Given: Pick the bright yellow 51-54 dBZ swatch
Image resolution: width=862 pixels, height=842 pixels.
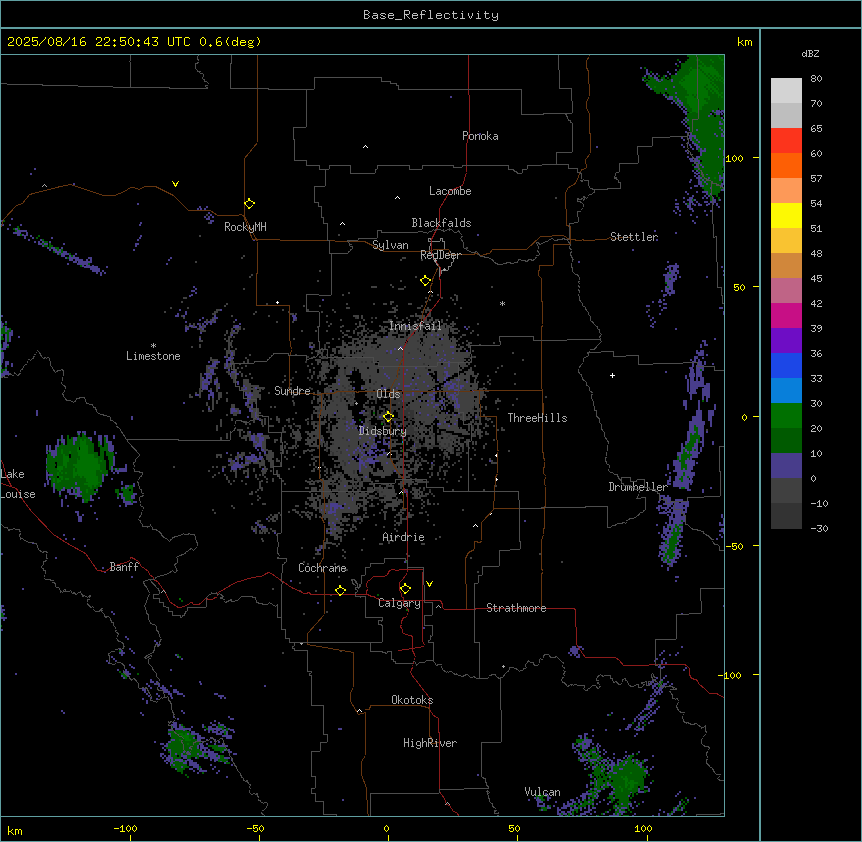Looking at the screenshot, I should point(786,215).
